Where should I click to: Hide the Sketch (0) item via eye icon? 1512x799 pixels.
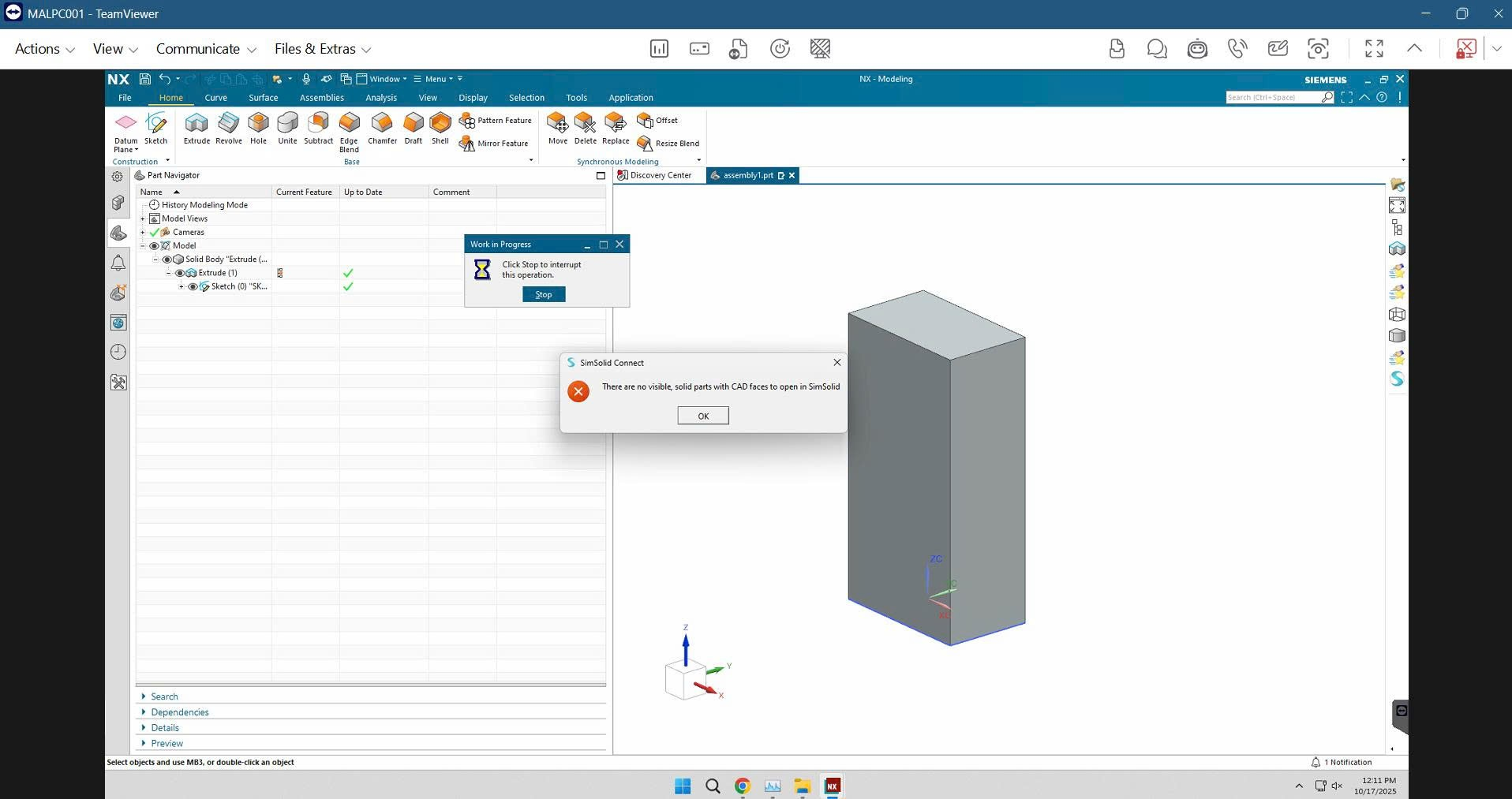(193, 286)
